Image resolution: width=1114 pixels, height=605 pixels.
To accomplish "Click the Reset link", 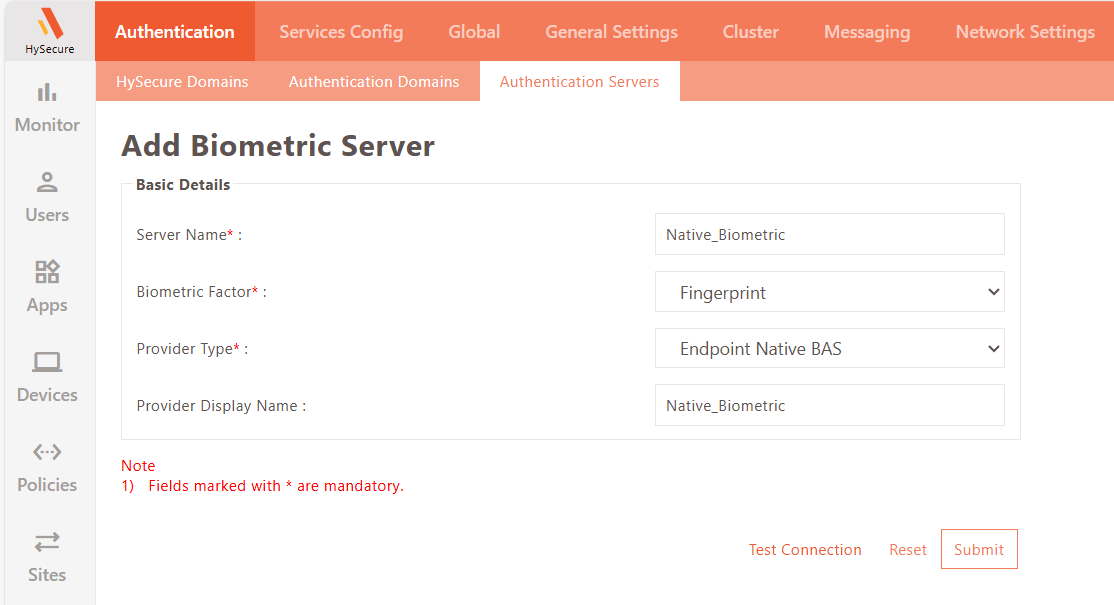I will click(908, 550).
